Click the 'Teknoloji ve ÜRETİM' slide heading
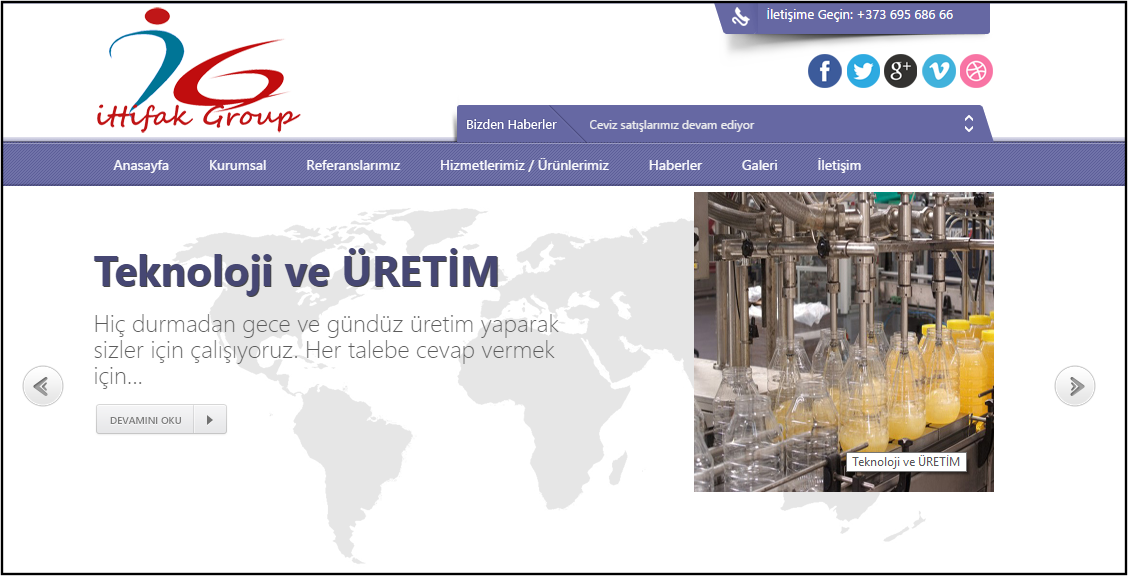The height and width of the screenshot is (576, 1128). click(296, 272)
